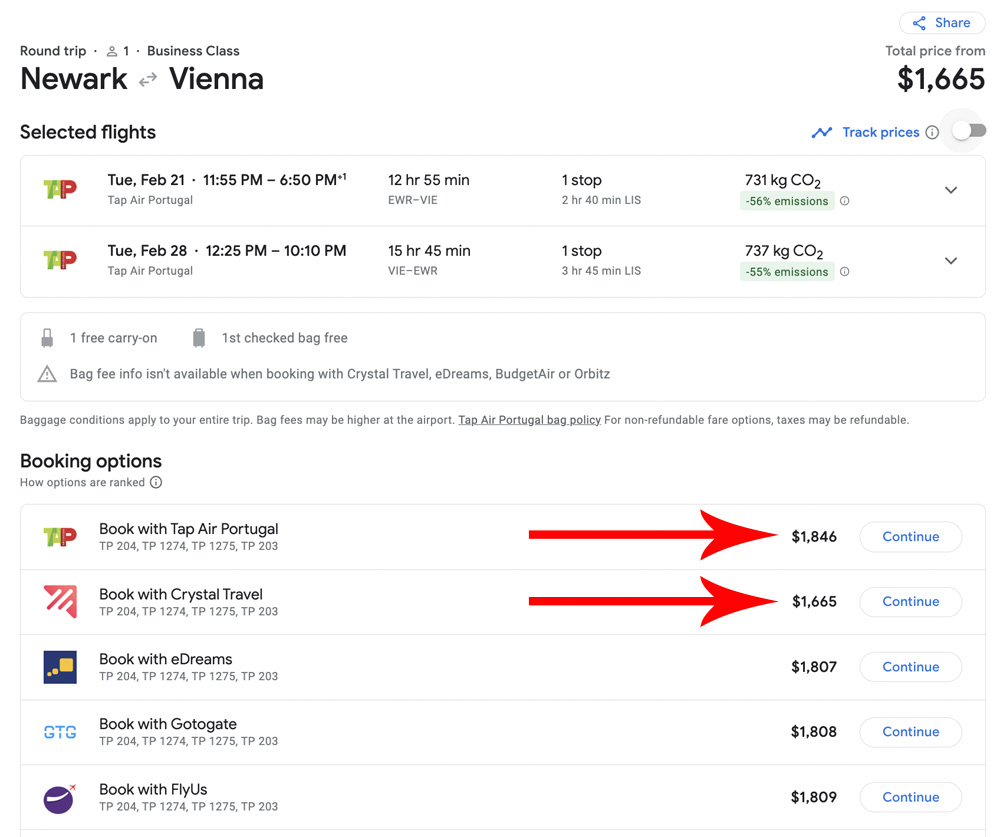
Task: Click the passenger count person icon
Action: pos(112,51)
